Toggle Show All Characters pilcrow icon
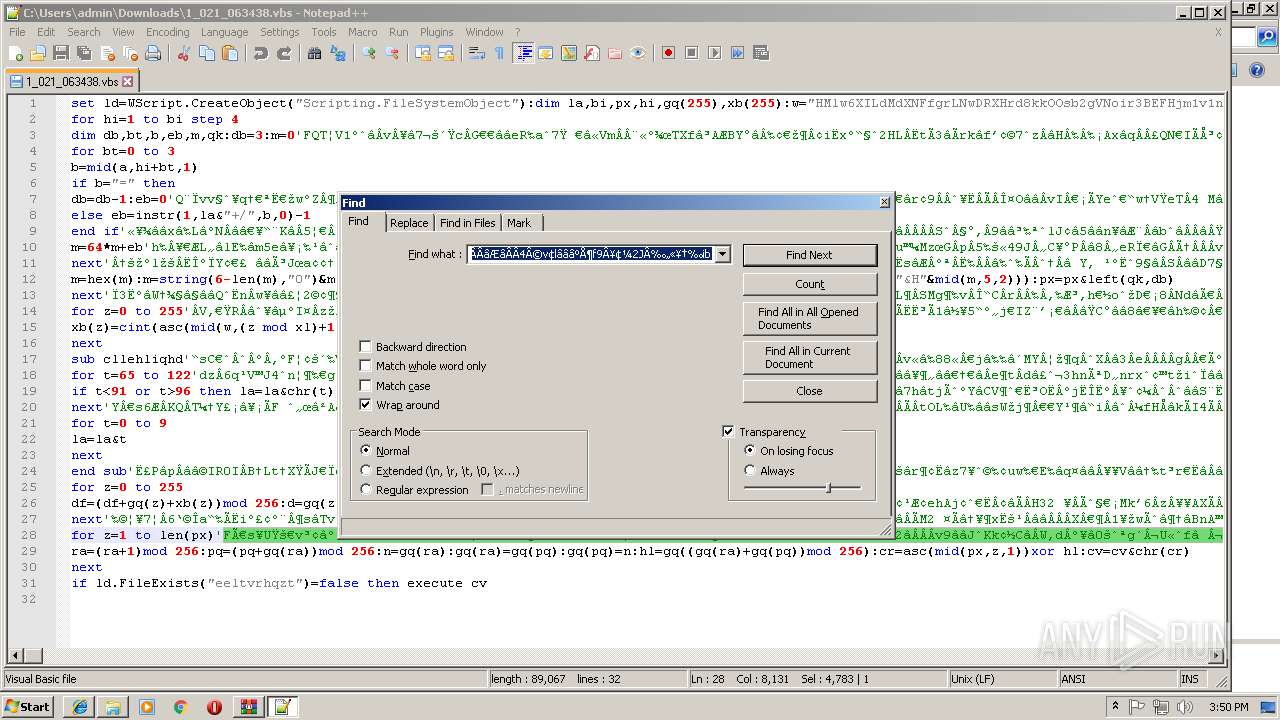Image resolution: width=1280 pixels, height=720 pixels. pyautogui.click(x=499, y=53)
